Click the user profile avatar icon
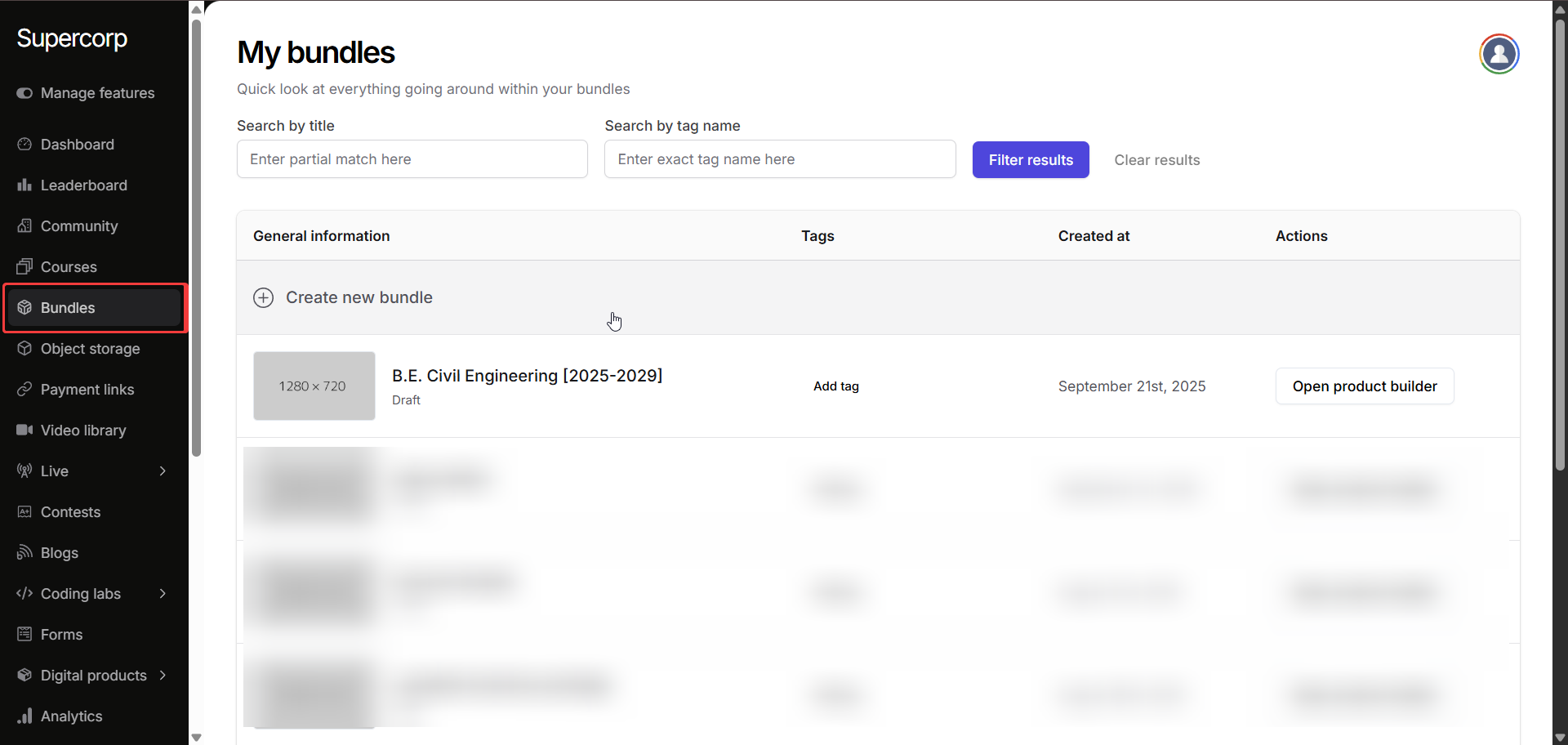 (x=1499, y=54)
